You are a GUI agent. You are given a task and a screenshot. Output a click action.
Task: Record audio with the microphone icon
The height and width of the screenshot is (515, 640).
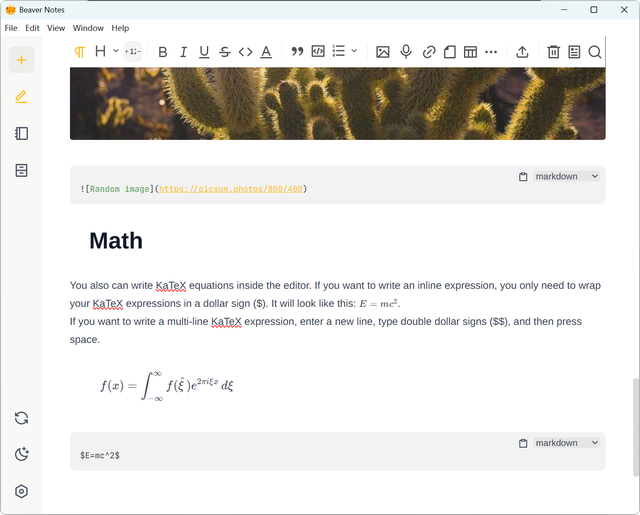click(406, 51)
